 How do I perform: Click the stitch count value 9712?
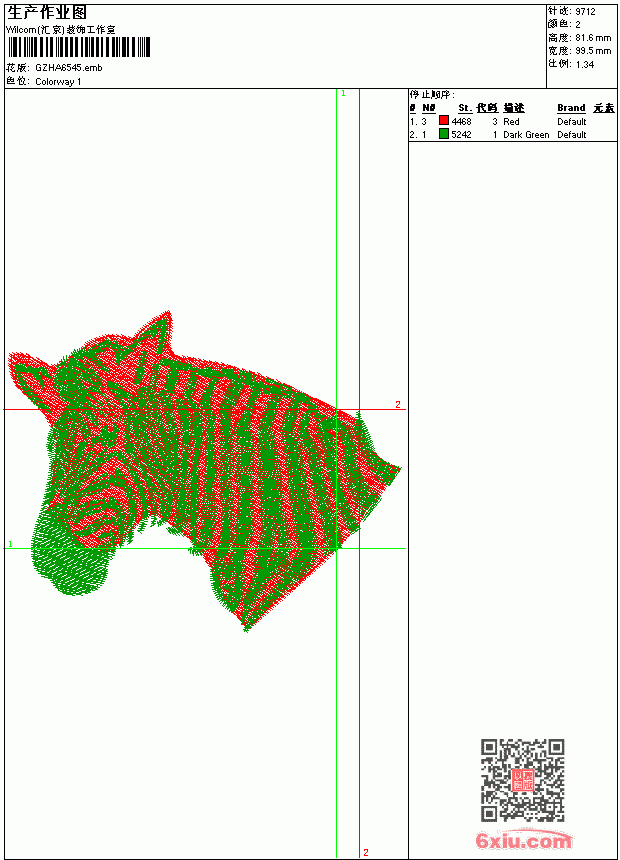(585, 12)
